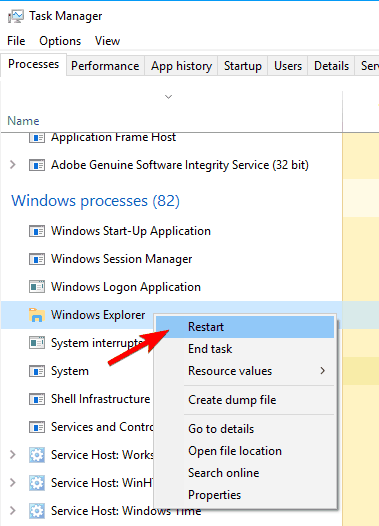Click the sort chevron above the Name column
The image size is (379, 526).
tap(168, 97)
